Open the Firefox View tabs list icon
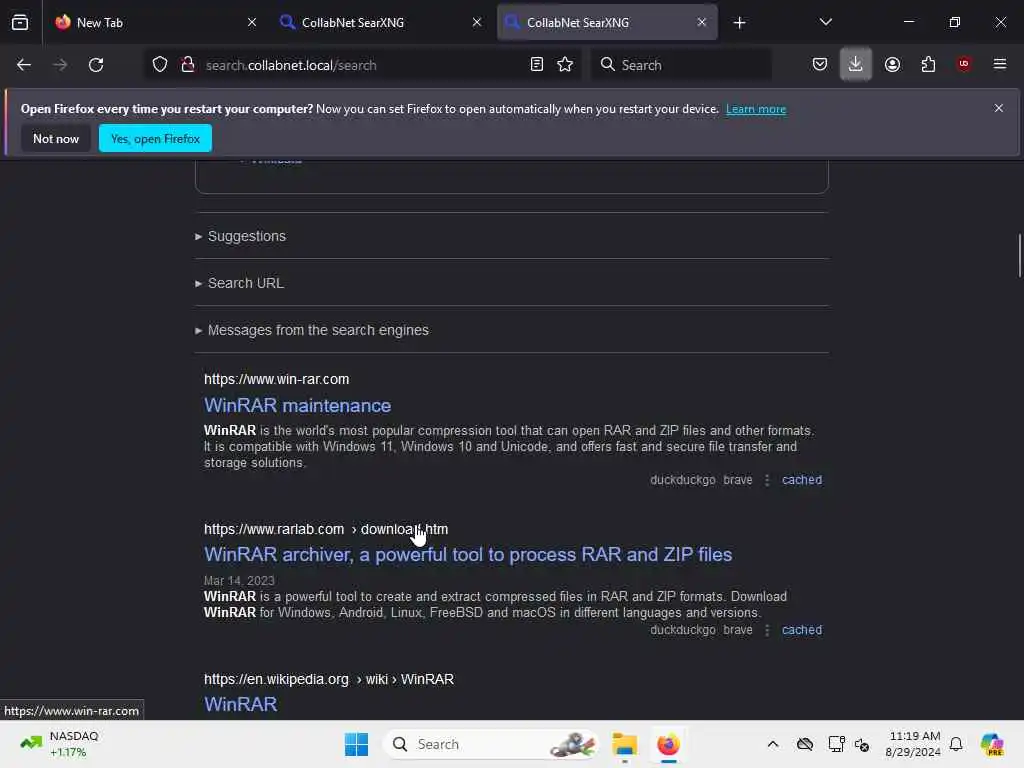Image resolution: width=1024 pixels, height=768 pixels. (20, 22)
